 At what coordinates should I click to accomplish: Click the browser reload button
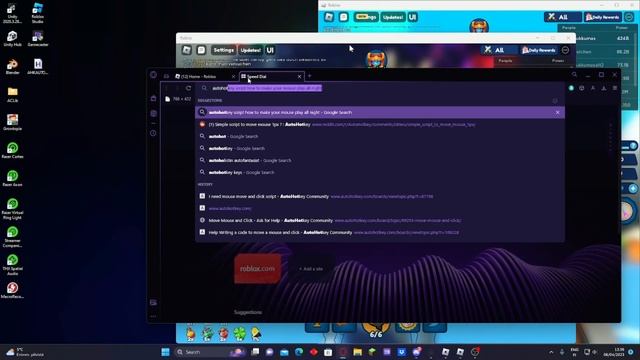click(x=188, y=88)
